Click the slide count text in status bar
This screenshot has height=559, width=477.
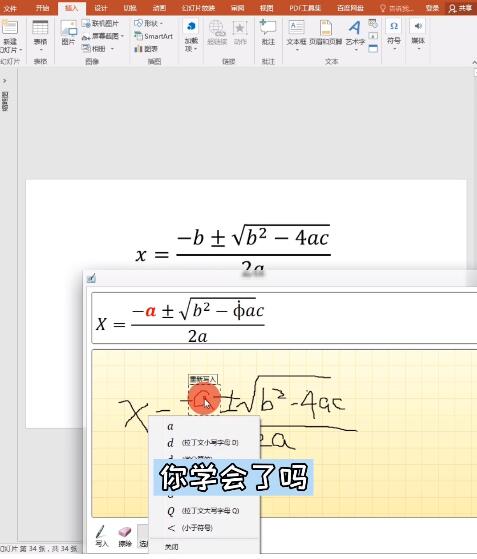tap(39, 549)
